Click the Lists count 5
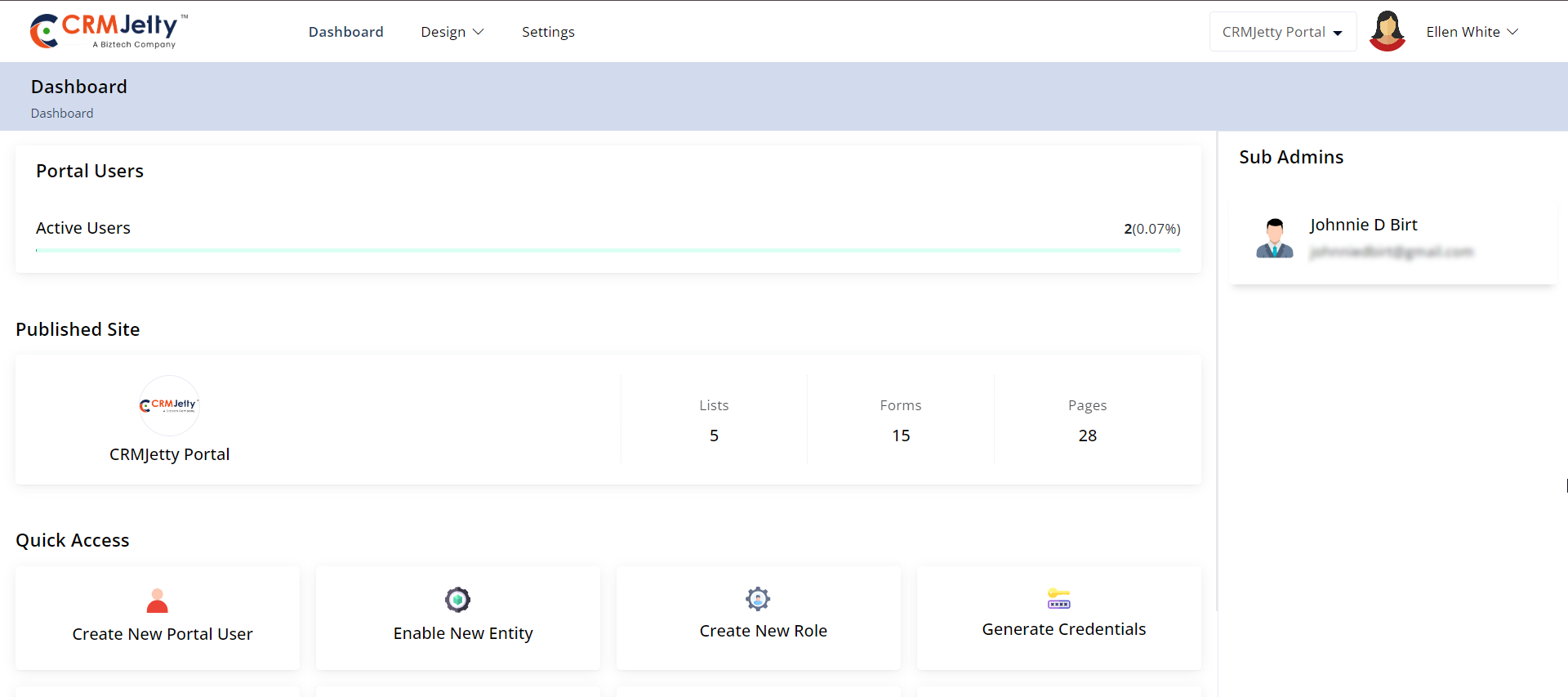1568x697 pixels. point(714,436)
